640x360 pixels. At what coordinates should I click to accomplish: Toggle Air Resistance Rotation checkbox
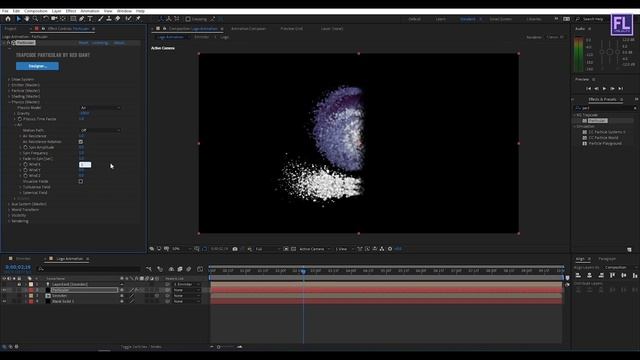pyautogui.click(x=81, y=142)
